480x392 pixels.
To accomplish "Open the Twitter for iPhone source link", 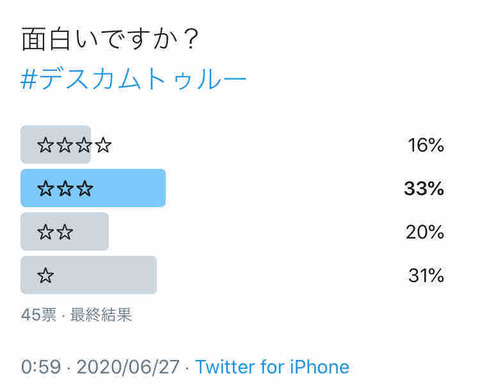I will point(272,367).
